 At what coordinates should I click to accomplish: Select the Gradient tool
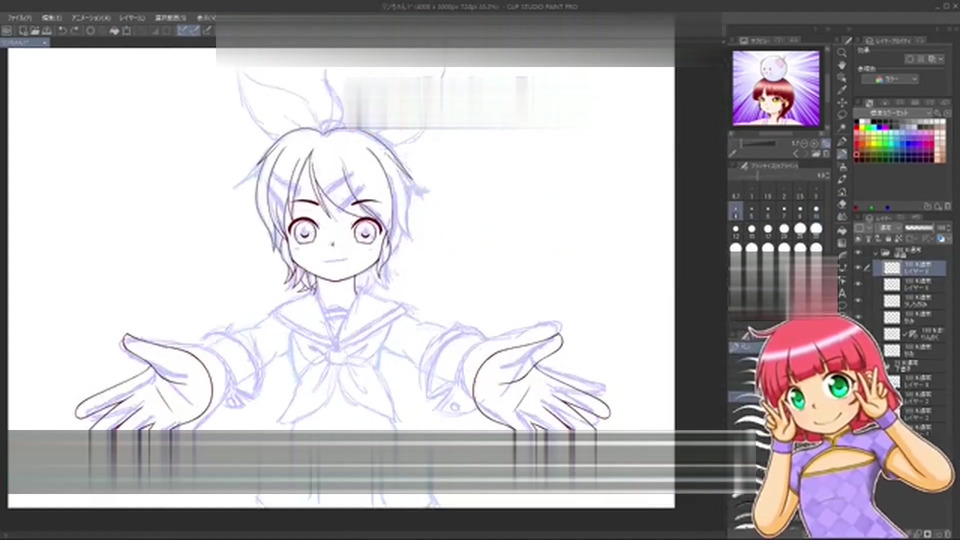pyautogui.click(x=842, y=243)
